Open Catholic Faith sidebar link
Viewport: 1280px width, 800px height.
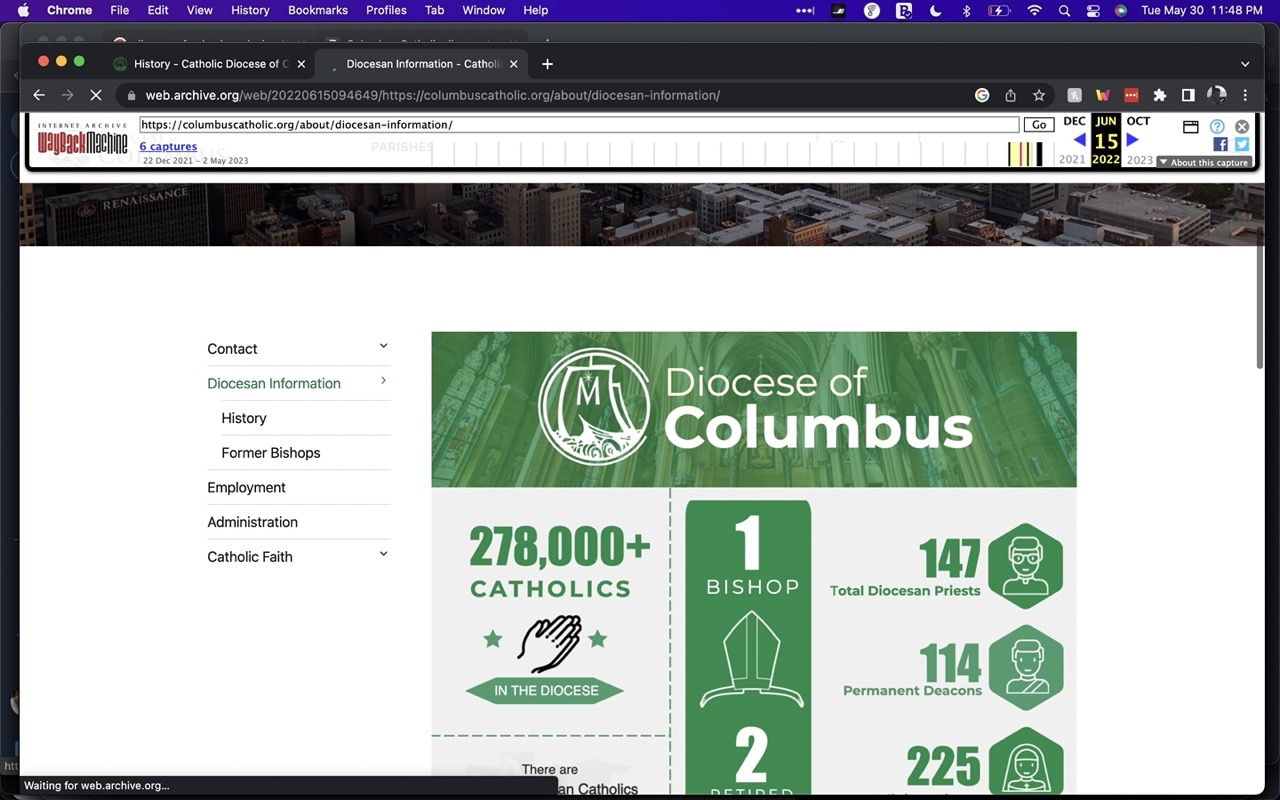[x=250, y=557]
